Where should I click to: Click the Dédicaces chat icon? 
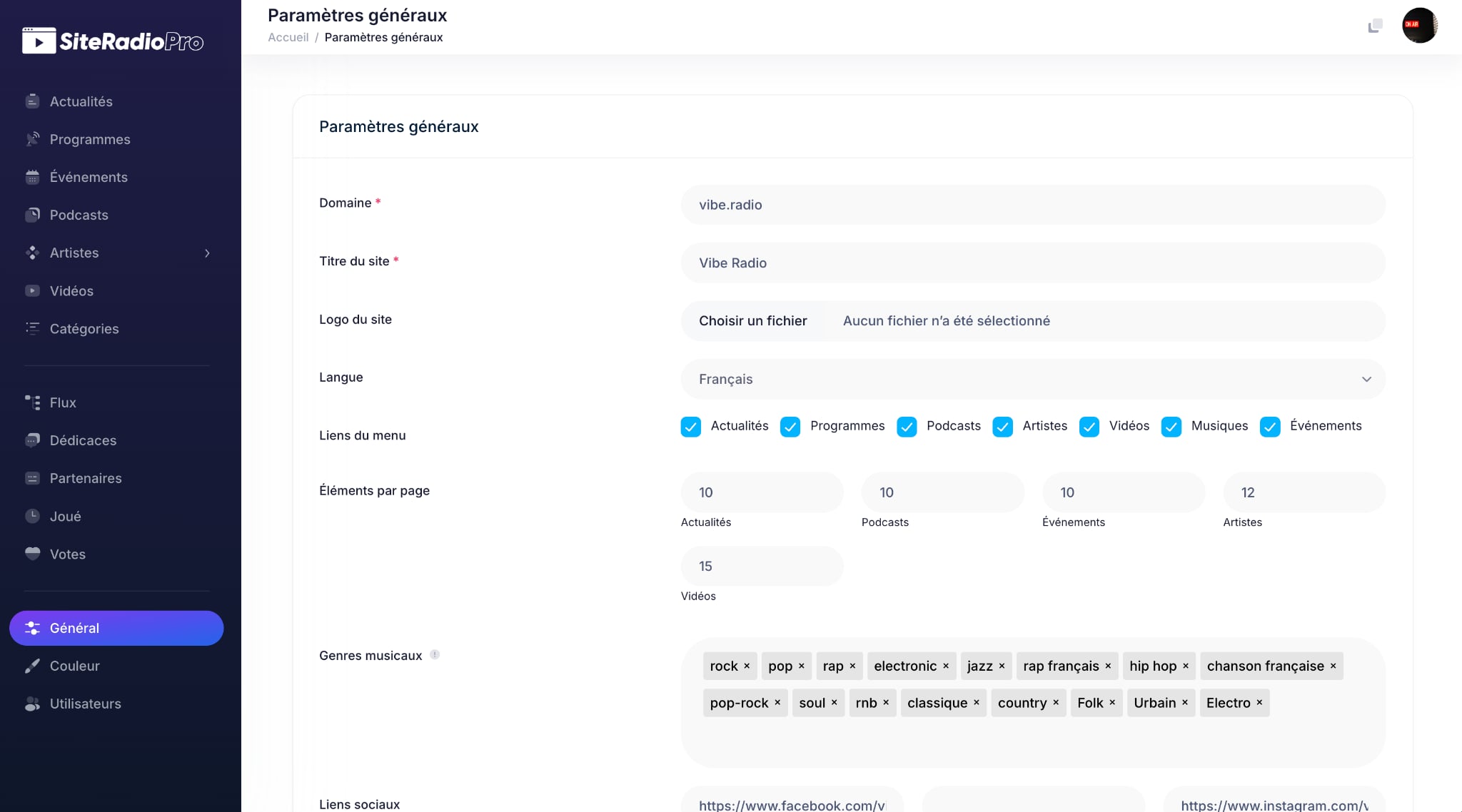(x=32, y=440)
